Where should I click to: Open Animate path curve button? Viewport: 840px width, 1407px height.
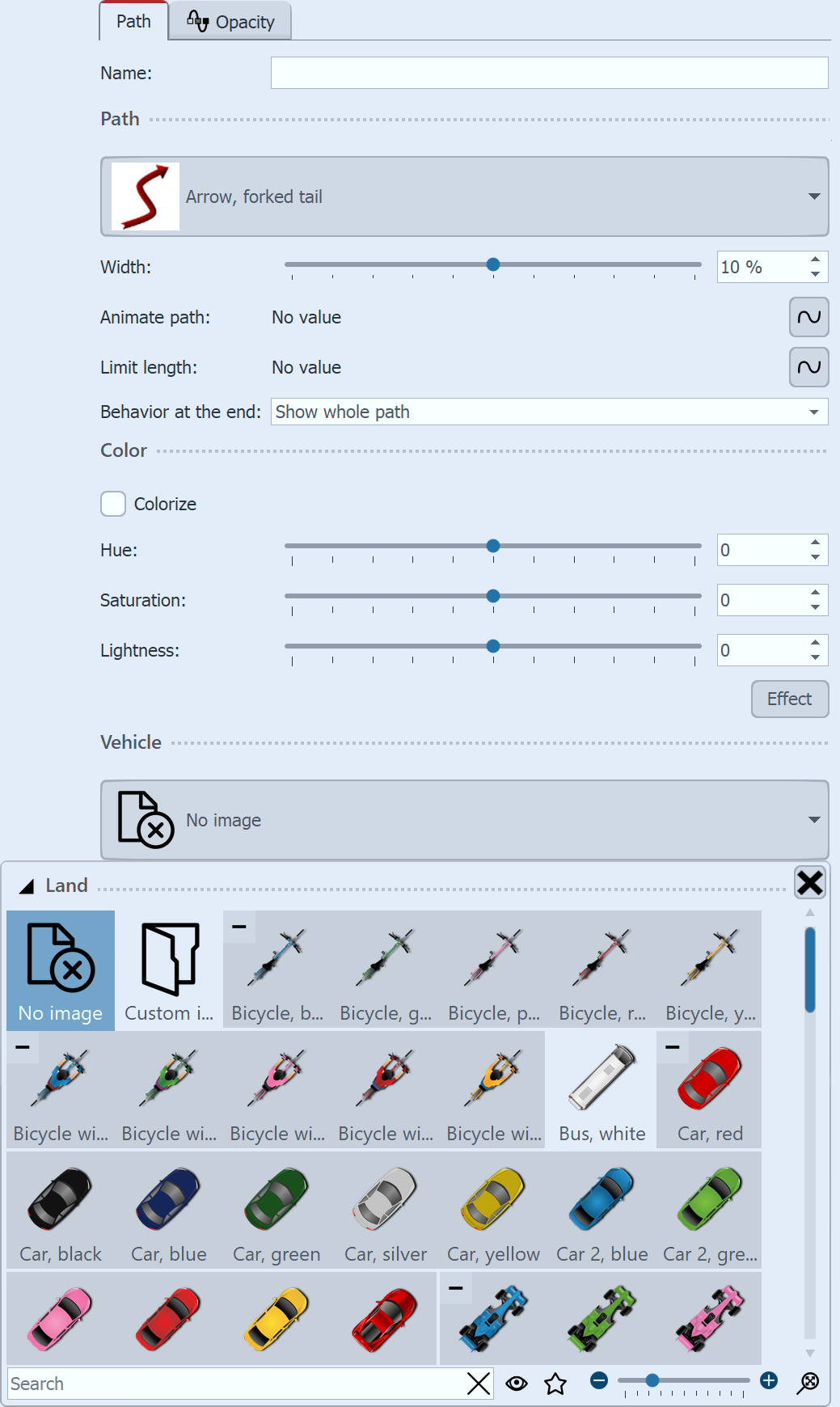(x=808, y=317)
